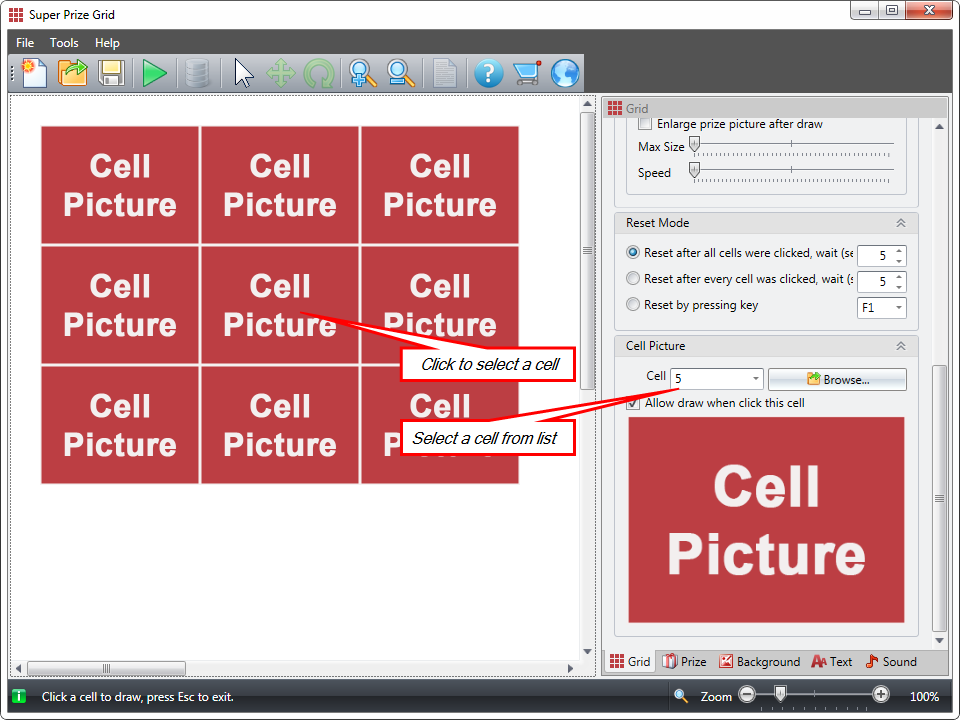Image resolution: width=960 pixels, height=720 pixels.
Task: Click the Browse... button
Action: (837, 379)
